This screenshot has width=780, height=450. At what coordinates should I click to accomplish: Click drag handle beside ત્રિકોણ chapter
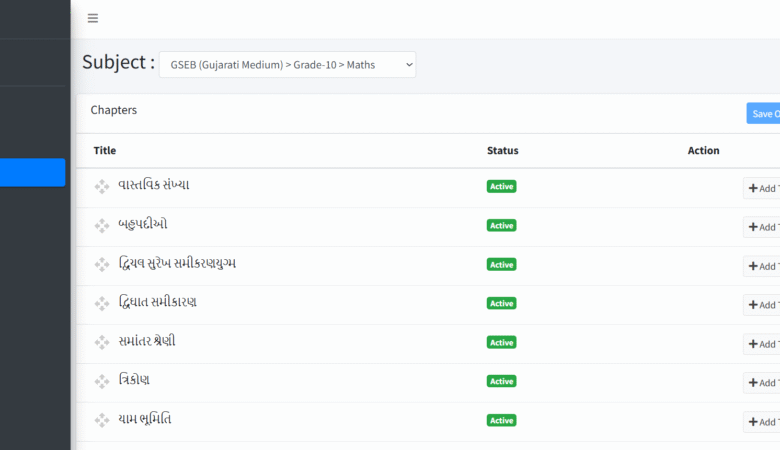click(x=102, y=382)
